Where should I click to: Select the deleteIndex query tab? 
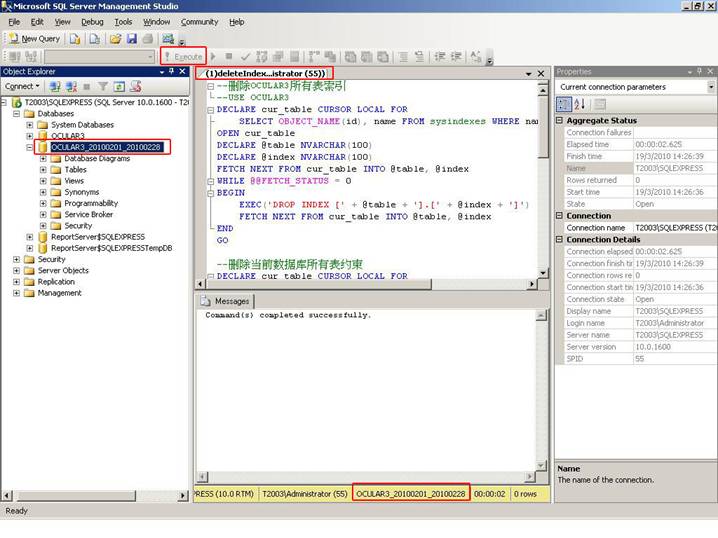(265, 73)
